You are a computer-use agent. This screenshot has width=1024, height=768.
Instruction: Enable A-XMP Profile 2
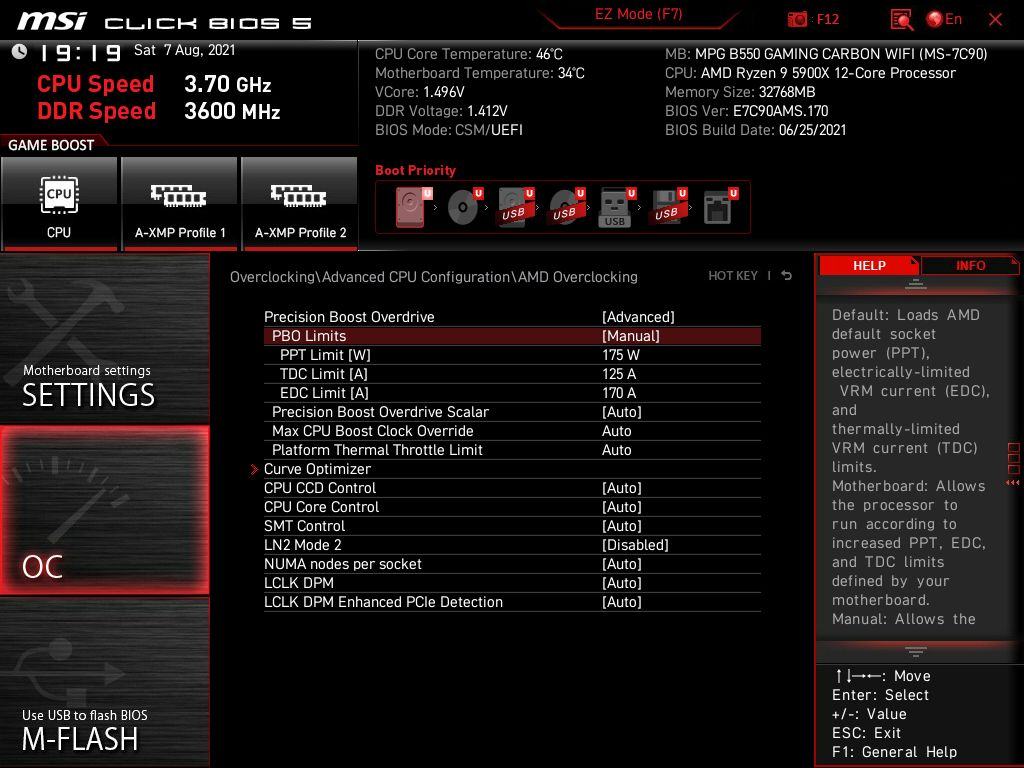pyautogui.click(x=300, y=204)
